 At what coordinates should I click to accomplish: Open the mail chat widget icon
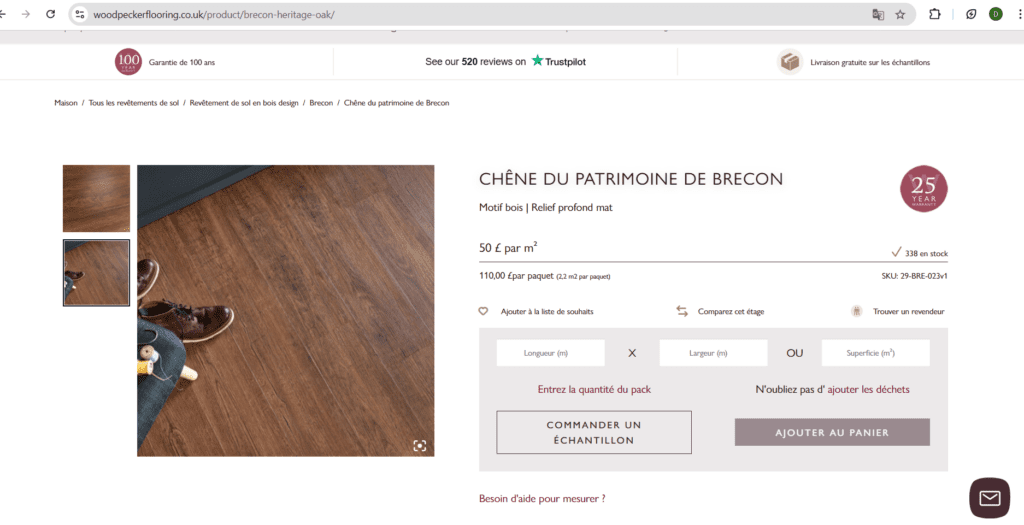[989, 498]
